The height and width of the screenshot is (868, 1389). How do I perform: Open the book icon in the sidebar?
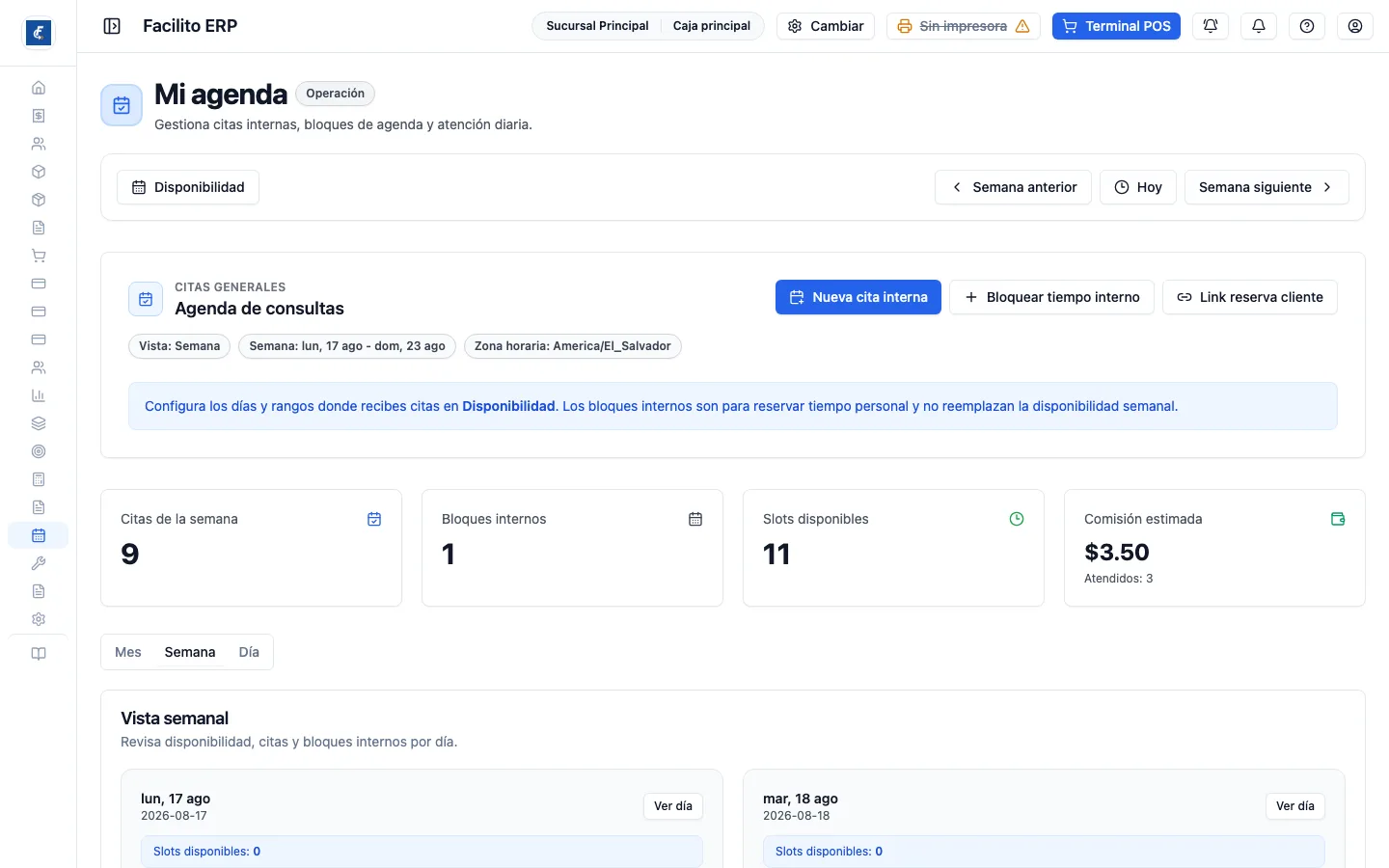[x=39, y=654]
